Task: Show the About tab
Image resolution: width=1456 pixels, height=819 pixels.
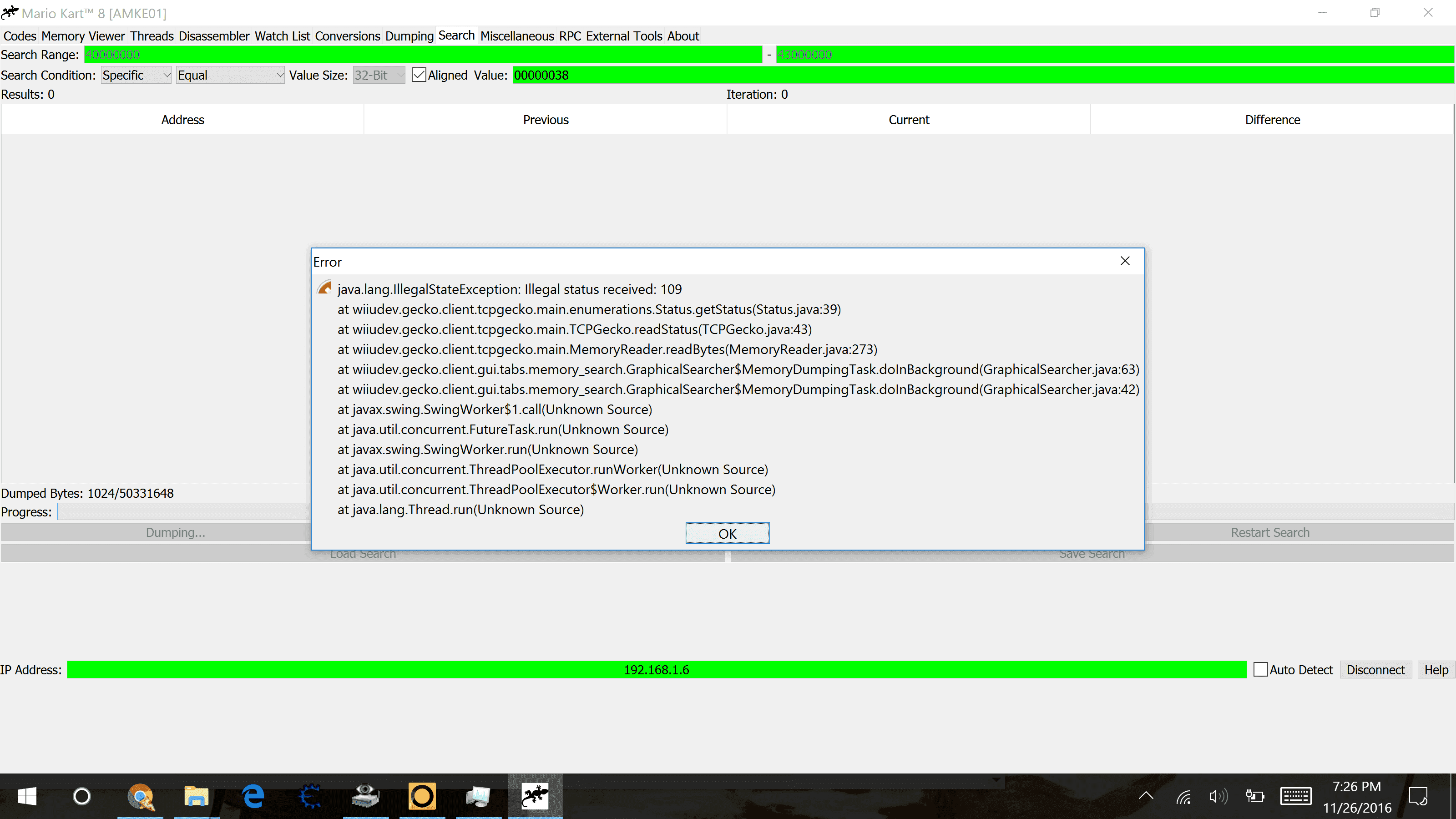Action: (x=683, y=36)
